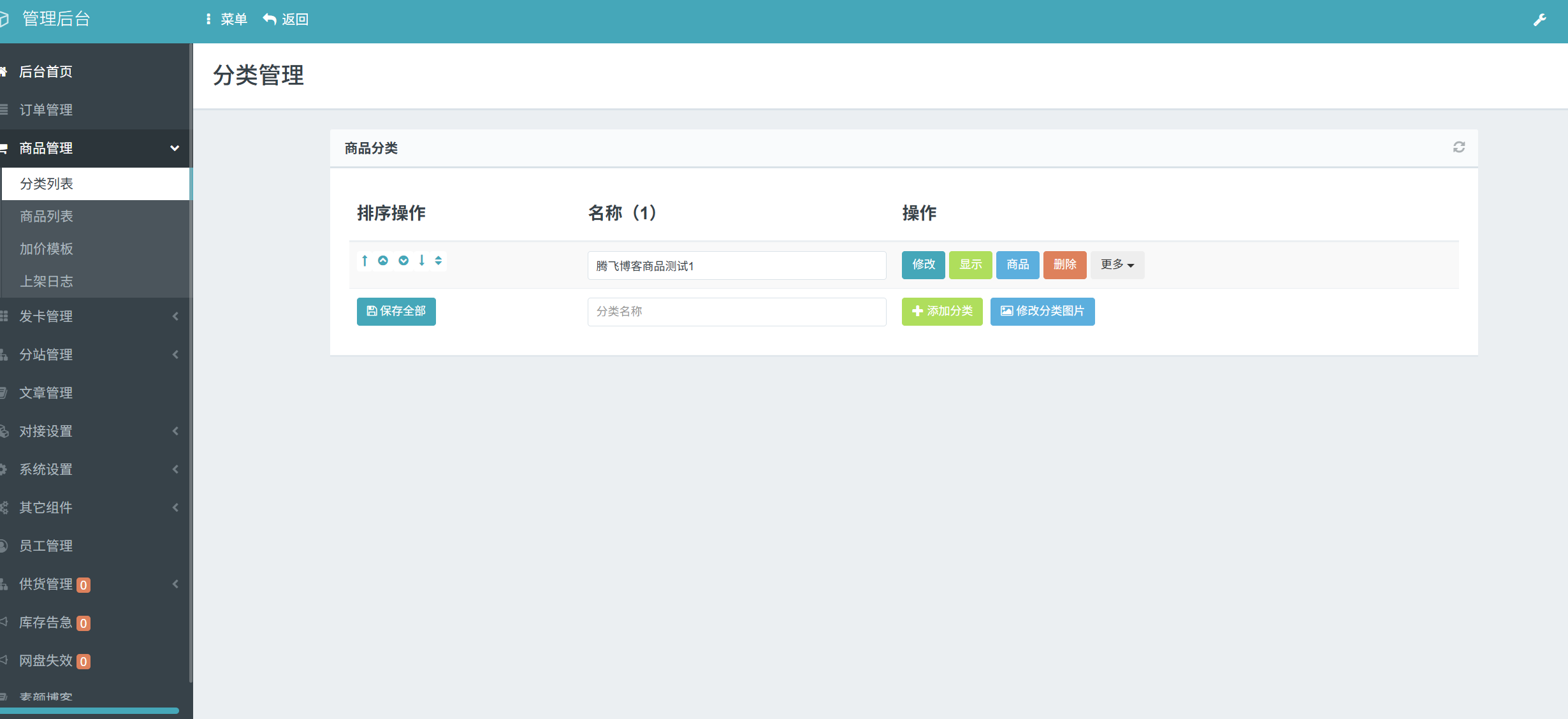
Task: Click the circled chevron-up sort icon
Action: pyautogui.click(x=383, y=261)
